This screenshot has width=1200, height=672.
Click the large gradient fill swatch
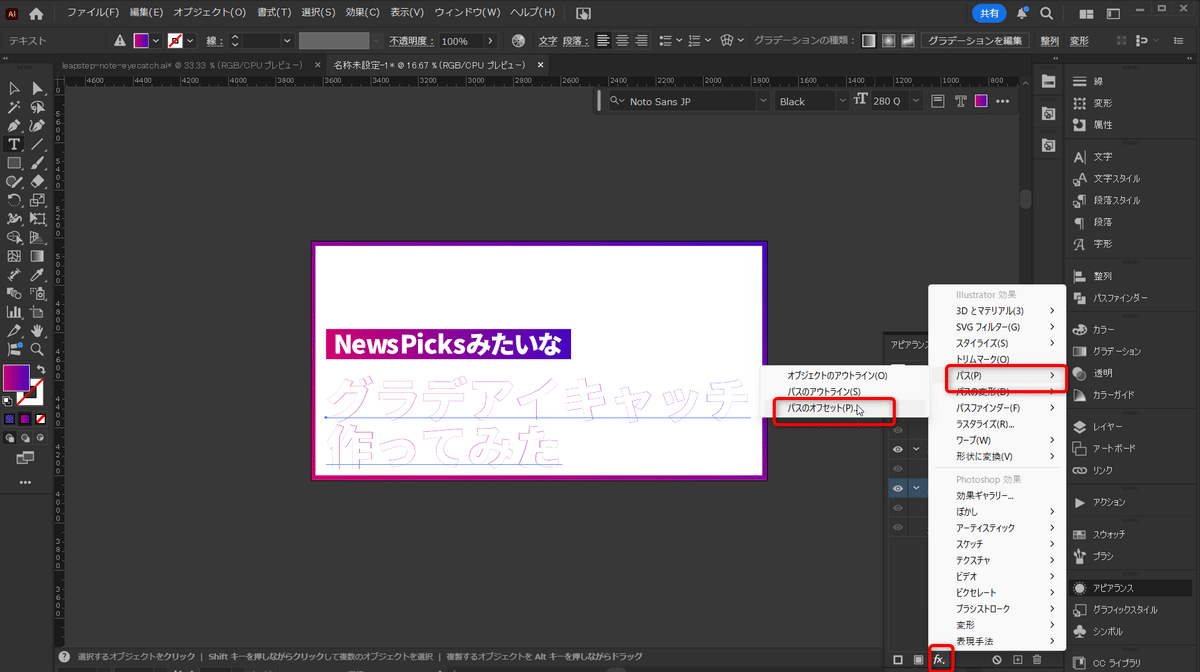[16, 378]
